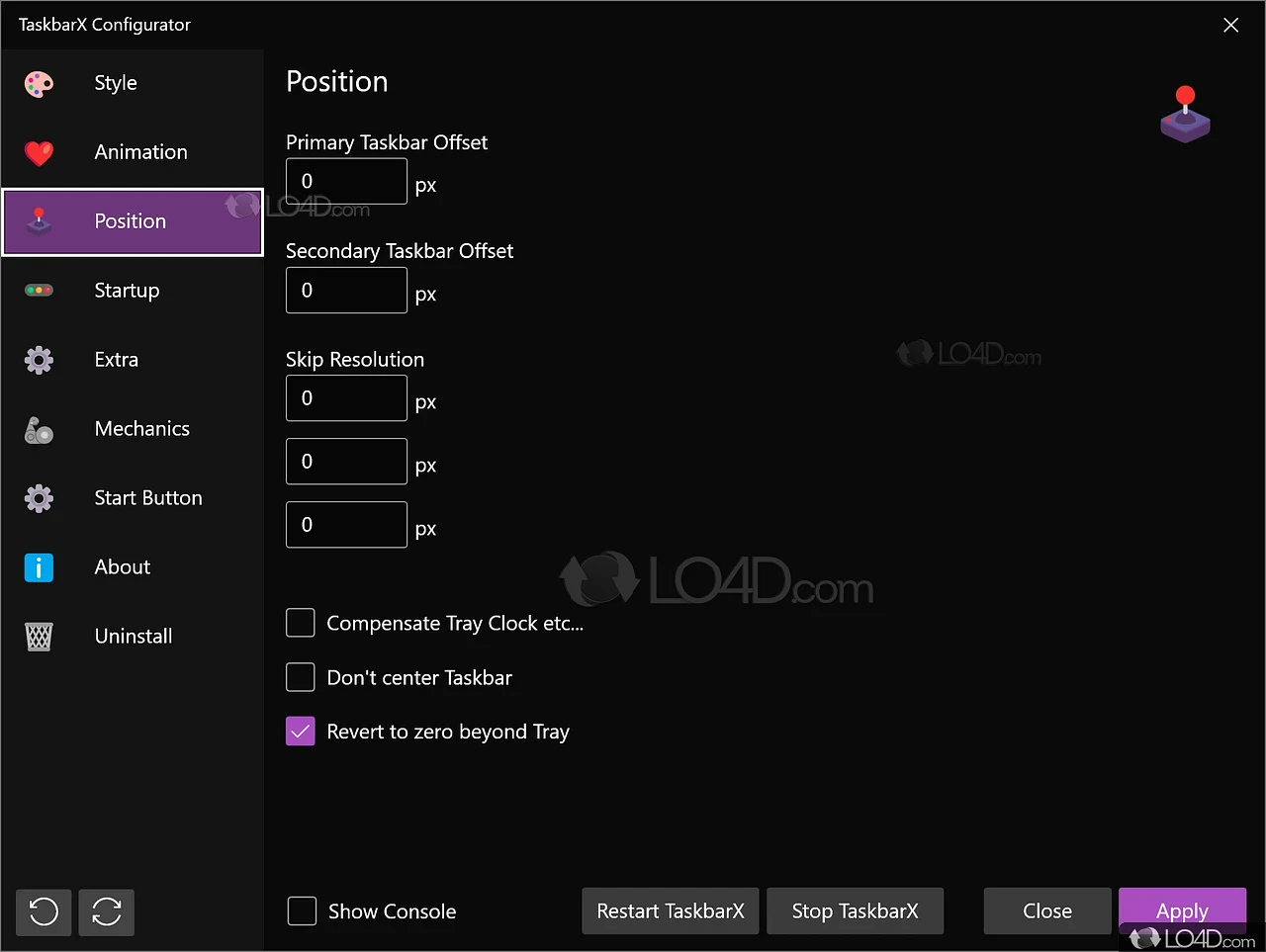Check the Don't center Taskbar box

301,677
